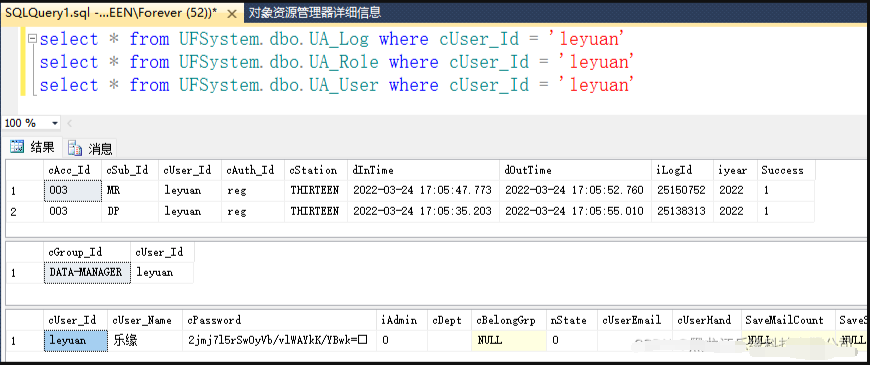Select the encrypted password value cell
The image size is (870, 365).
(279, 340)
